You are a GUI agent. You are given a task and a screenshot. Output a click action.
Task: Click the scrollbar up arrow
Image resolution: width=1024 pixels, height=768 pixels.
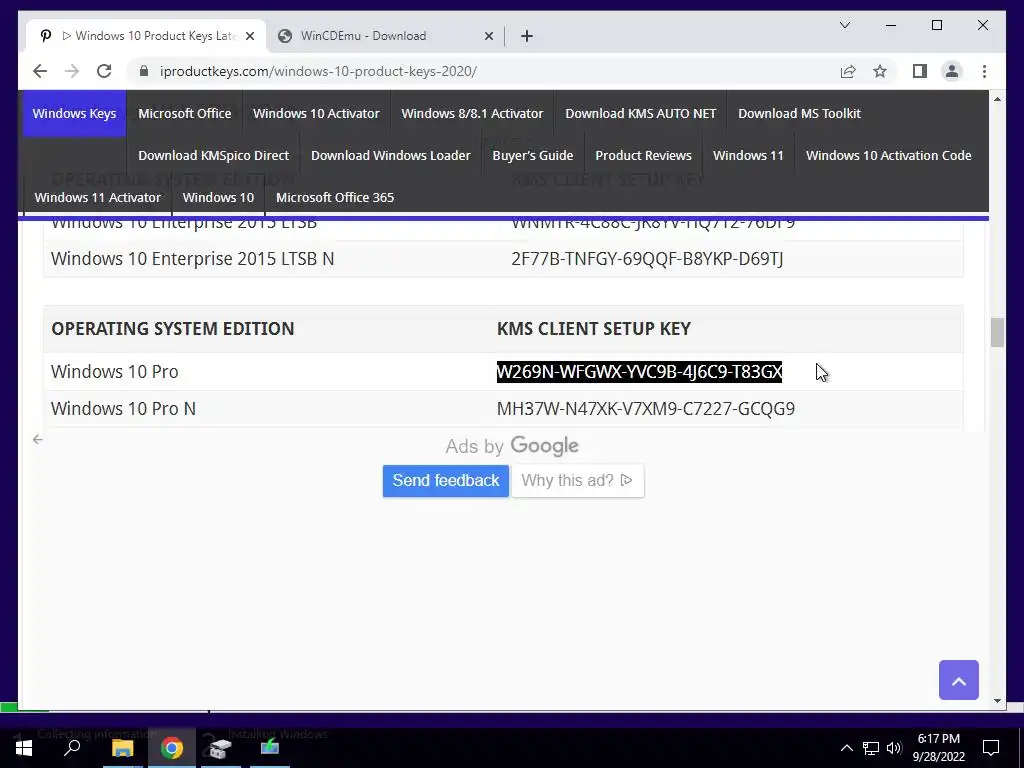tap(997, 99)
